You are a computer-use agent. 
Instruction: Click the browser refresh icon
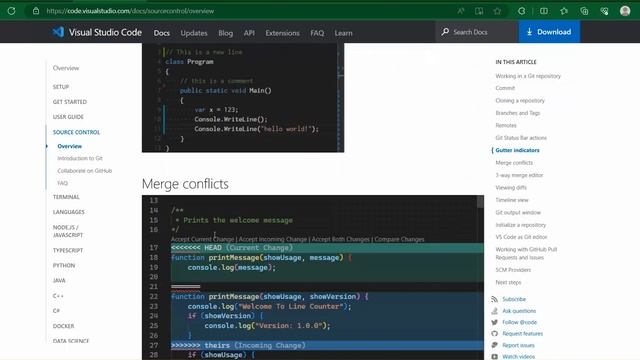(x=11, y=11)
